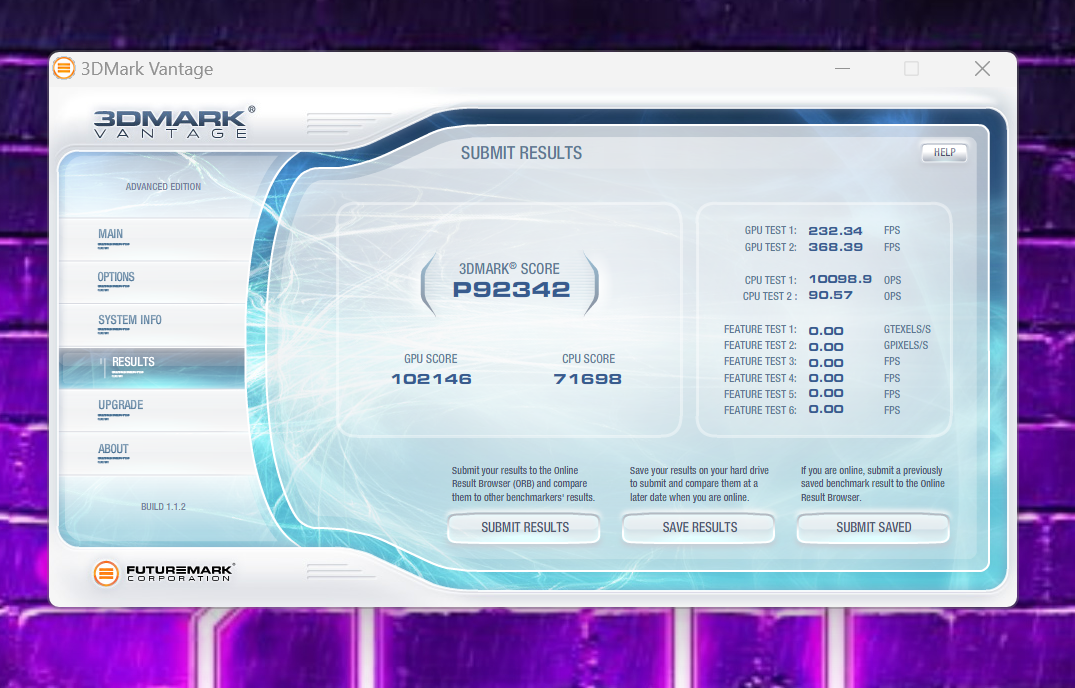The image size is (1075, 688).
Task: Click the Feature Test 4 label
Action: pyautogui.click(x=760, y=378)
